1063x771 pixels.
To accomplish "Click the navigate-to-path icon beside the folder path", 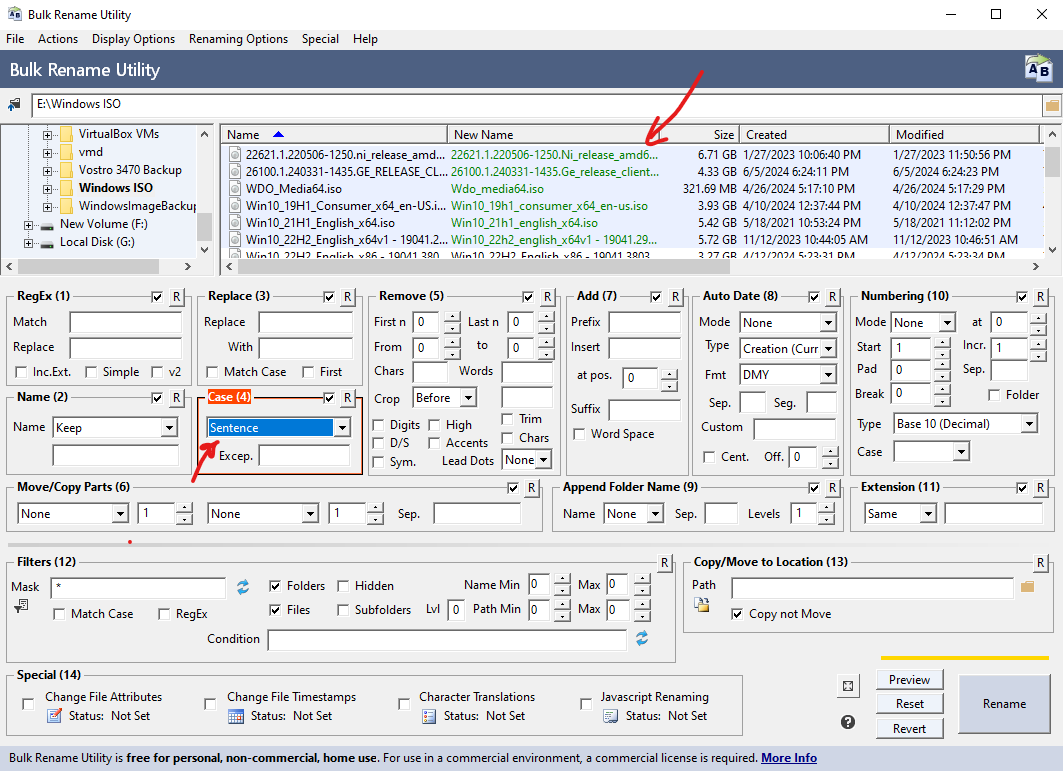I will tap(14, 104).
